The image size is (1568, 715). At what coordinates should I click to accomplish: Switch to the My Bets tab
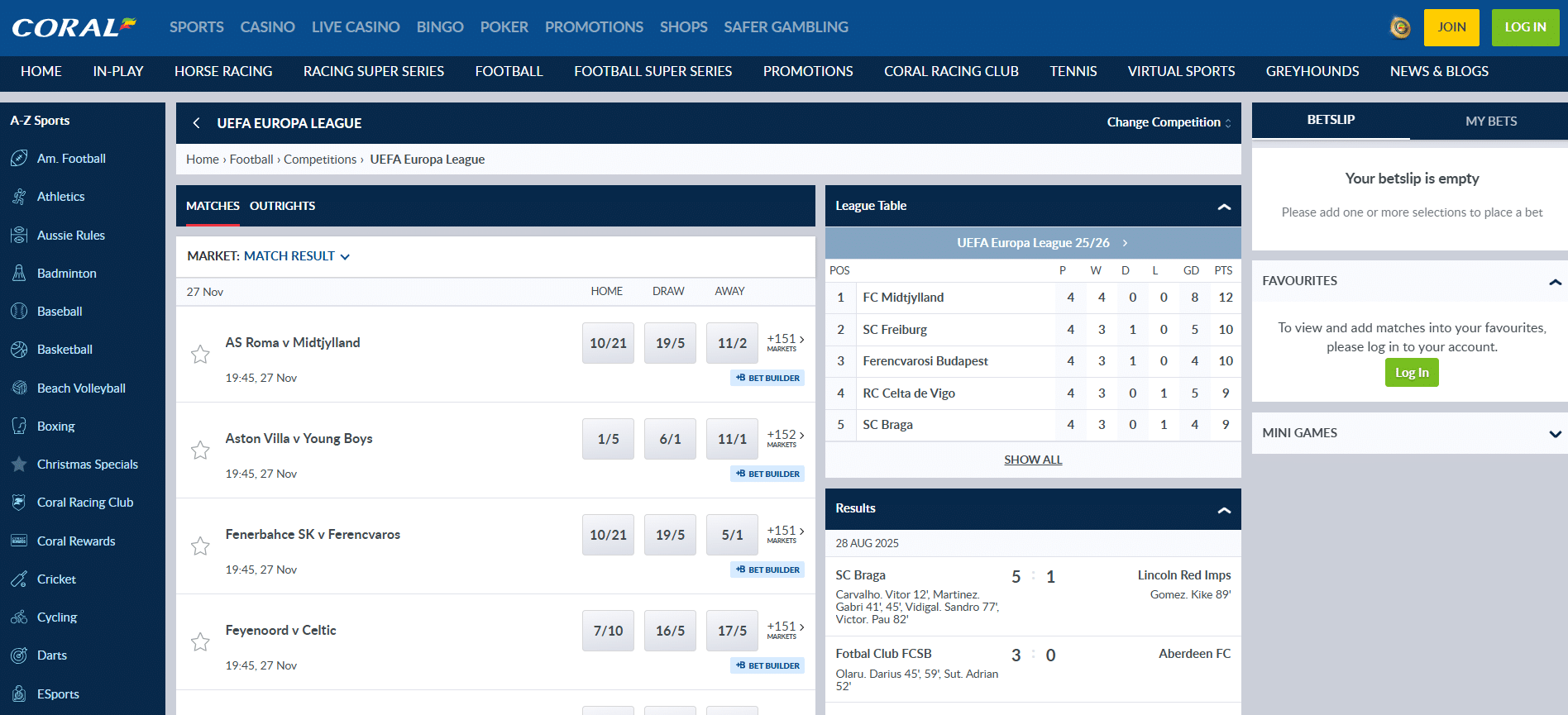click(1491, 121)
